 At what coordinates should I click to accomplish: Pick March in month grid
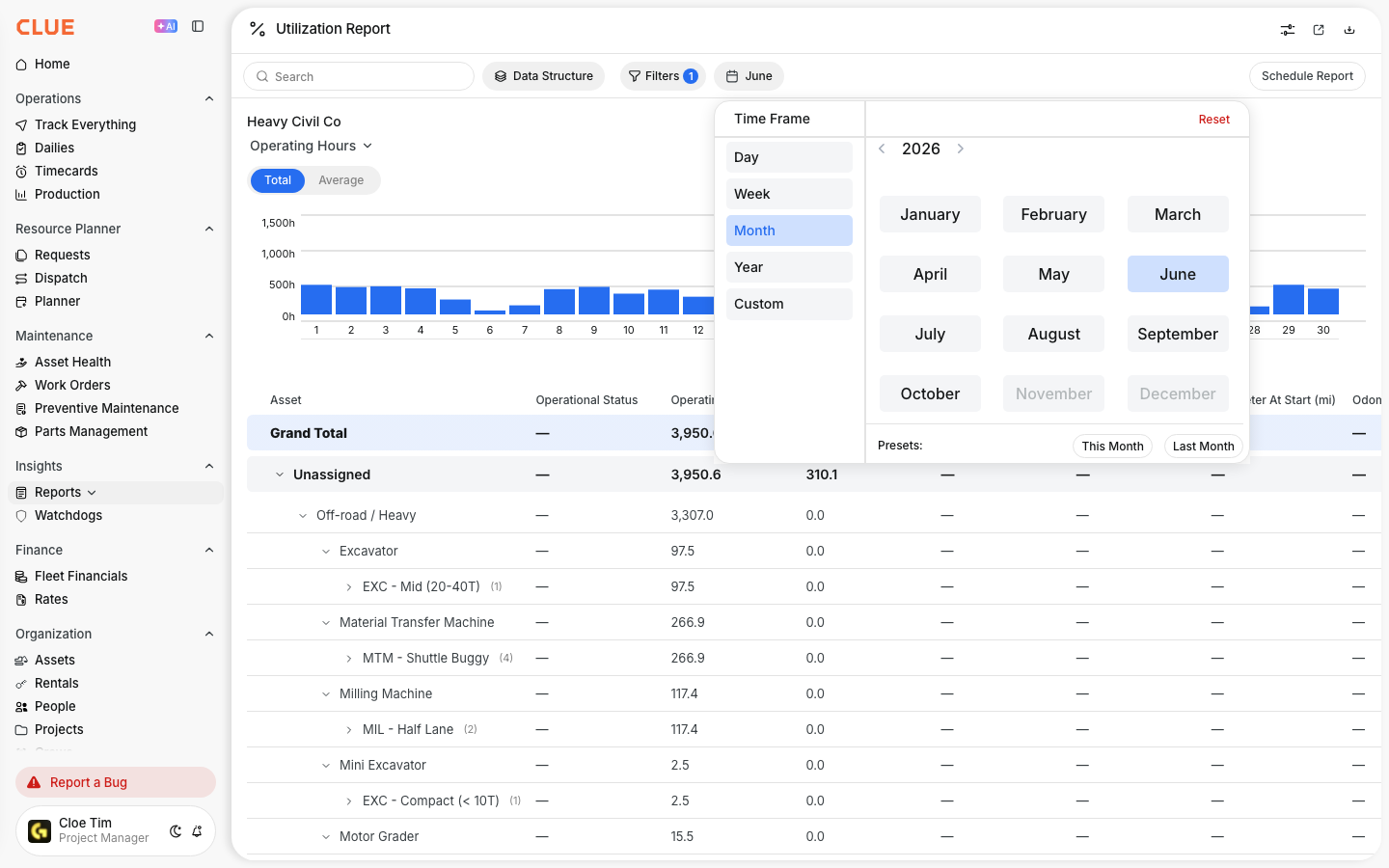(1178, 214)
